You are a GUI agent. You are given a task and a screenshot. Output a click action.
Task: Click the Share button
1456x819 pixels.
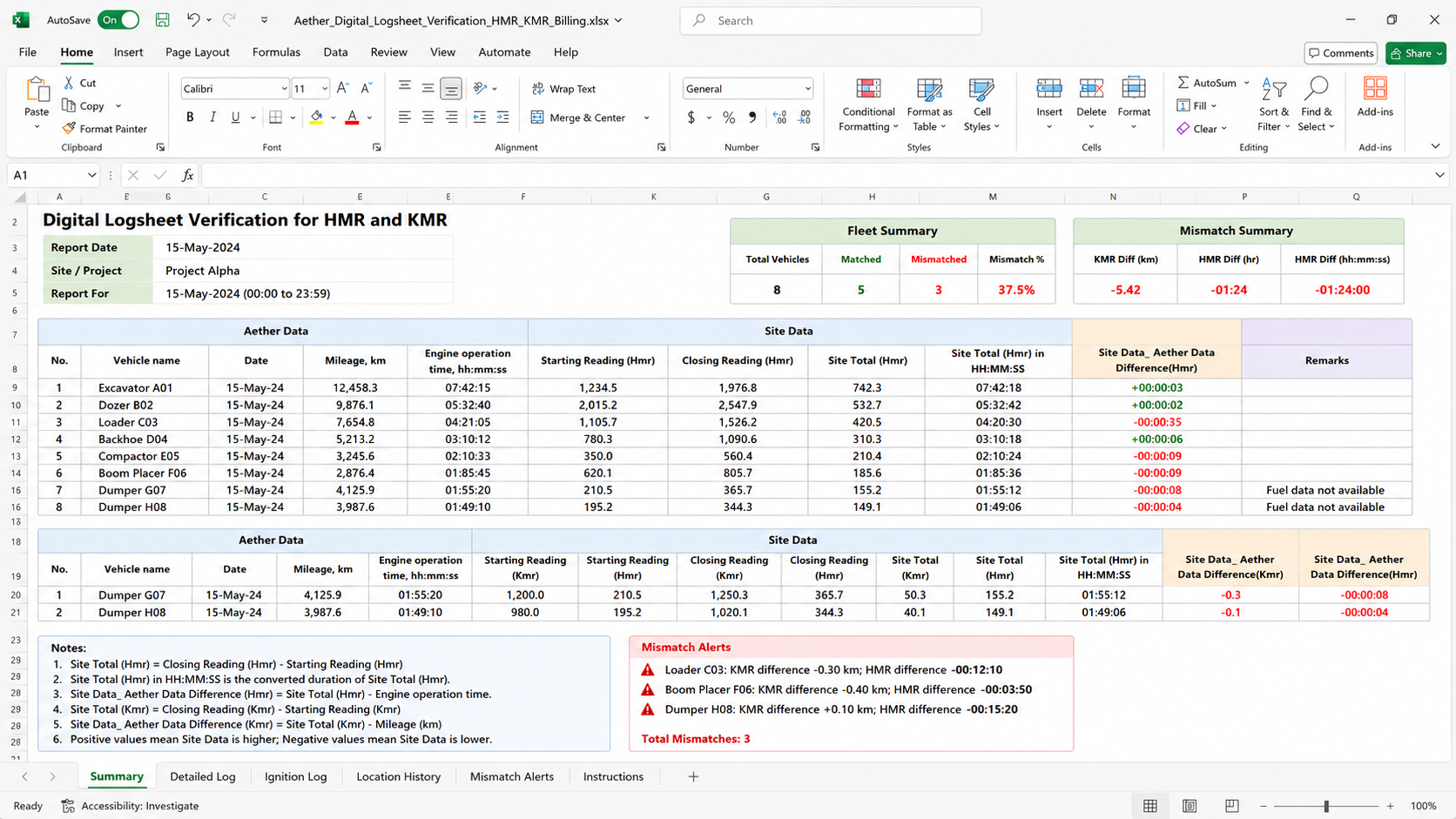coord(1416,53)
